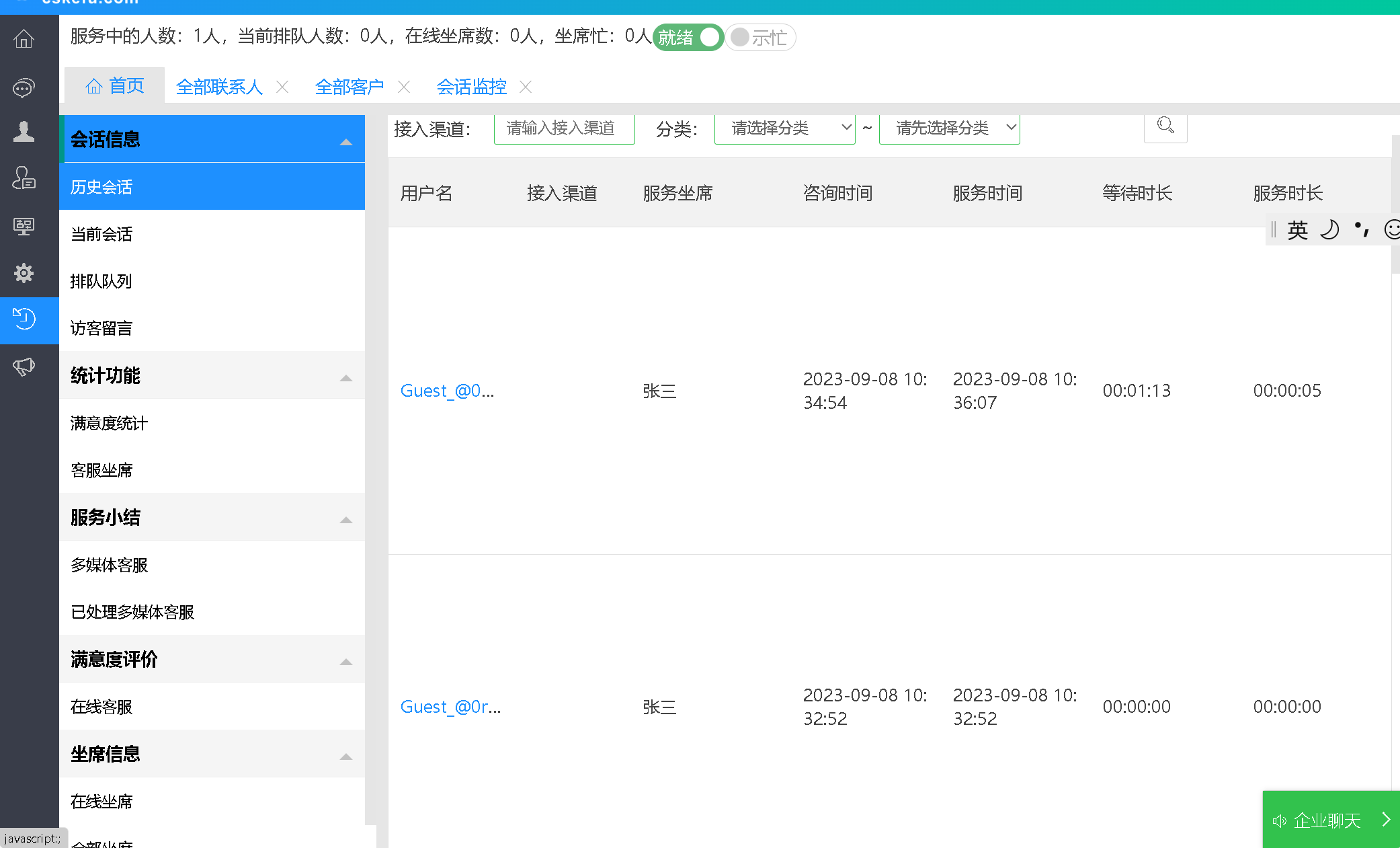The height and width of the screenshot is (848, 1400).
Task: Open the 企业聊天 button
Action: pyautogui.click(x=1331, y=820)
